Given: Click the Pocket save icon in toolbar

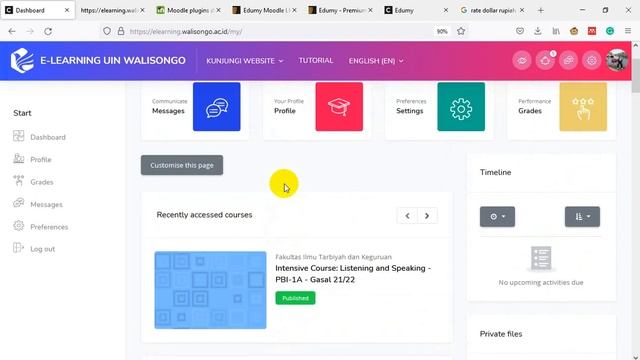Looking at the screenshot, I should pyautogui.click(x=520, y=31).
